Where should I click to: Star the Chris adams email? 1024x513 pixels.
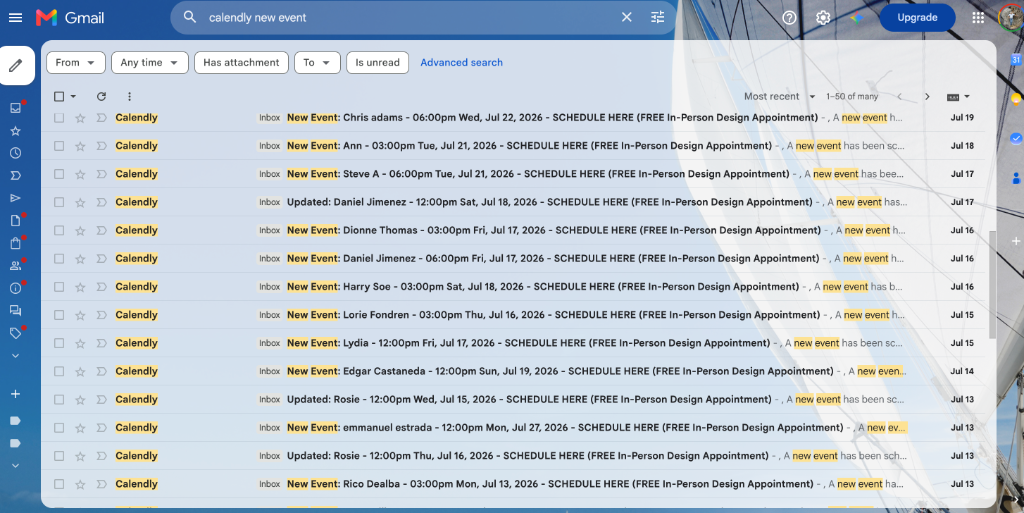(80, 118)
